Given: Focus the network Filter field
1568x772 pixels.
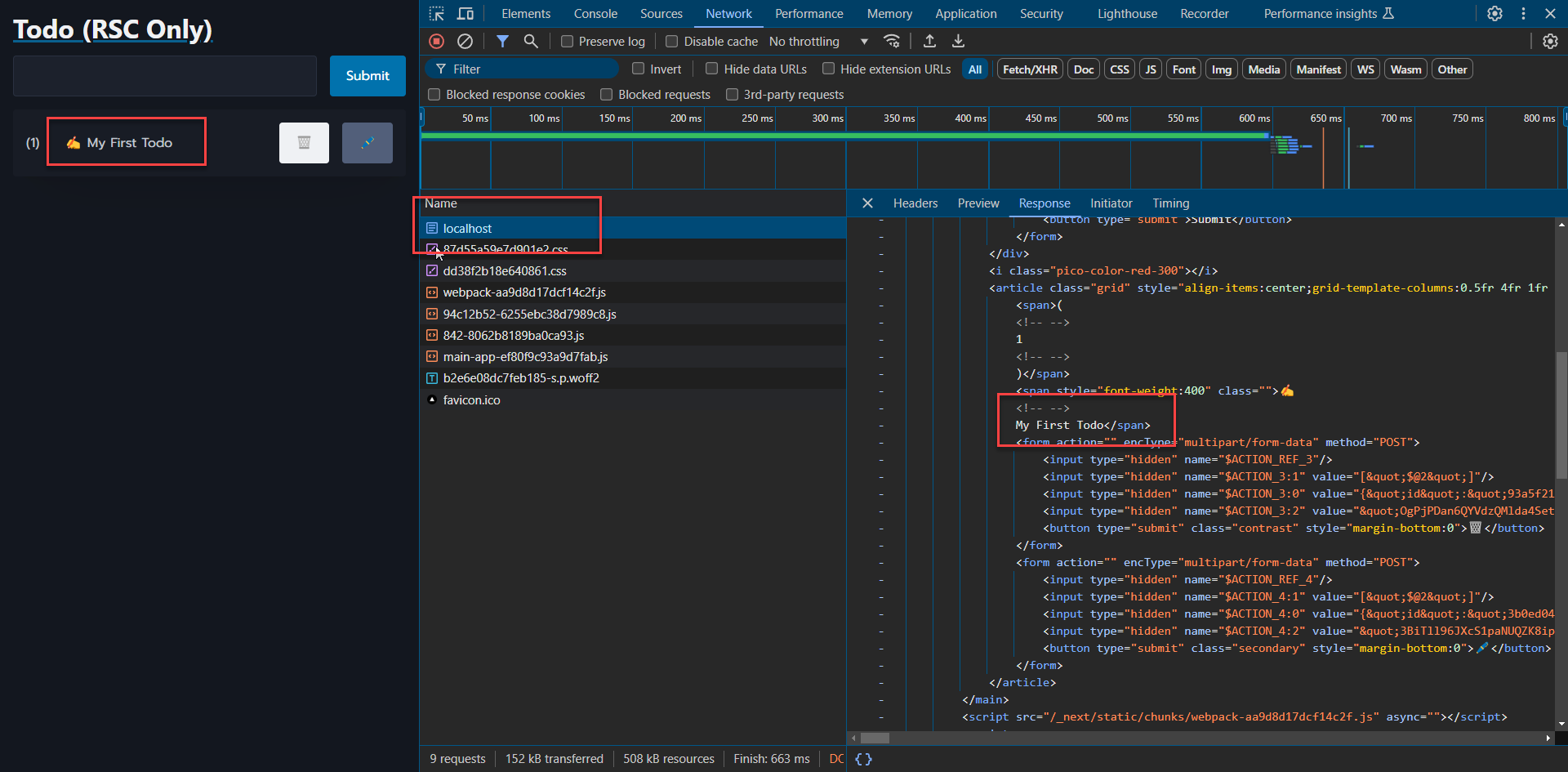Looking at the screenshot, I should tap(523, 69).
